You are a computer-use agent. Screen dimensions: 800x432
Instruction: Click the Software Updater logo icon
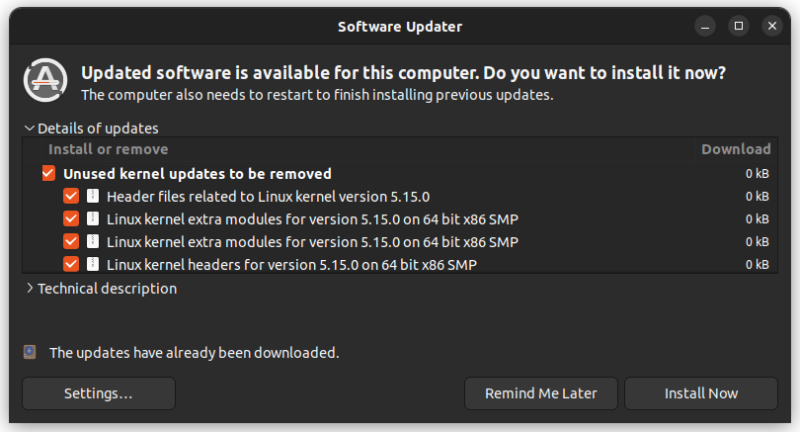coord(45,80)
